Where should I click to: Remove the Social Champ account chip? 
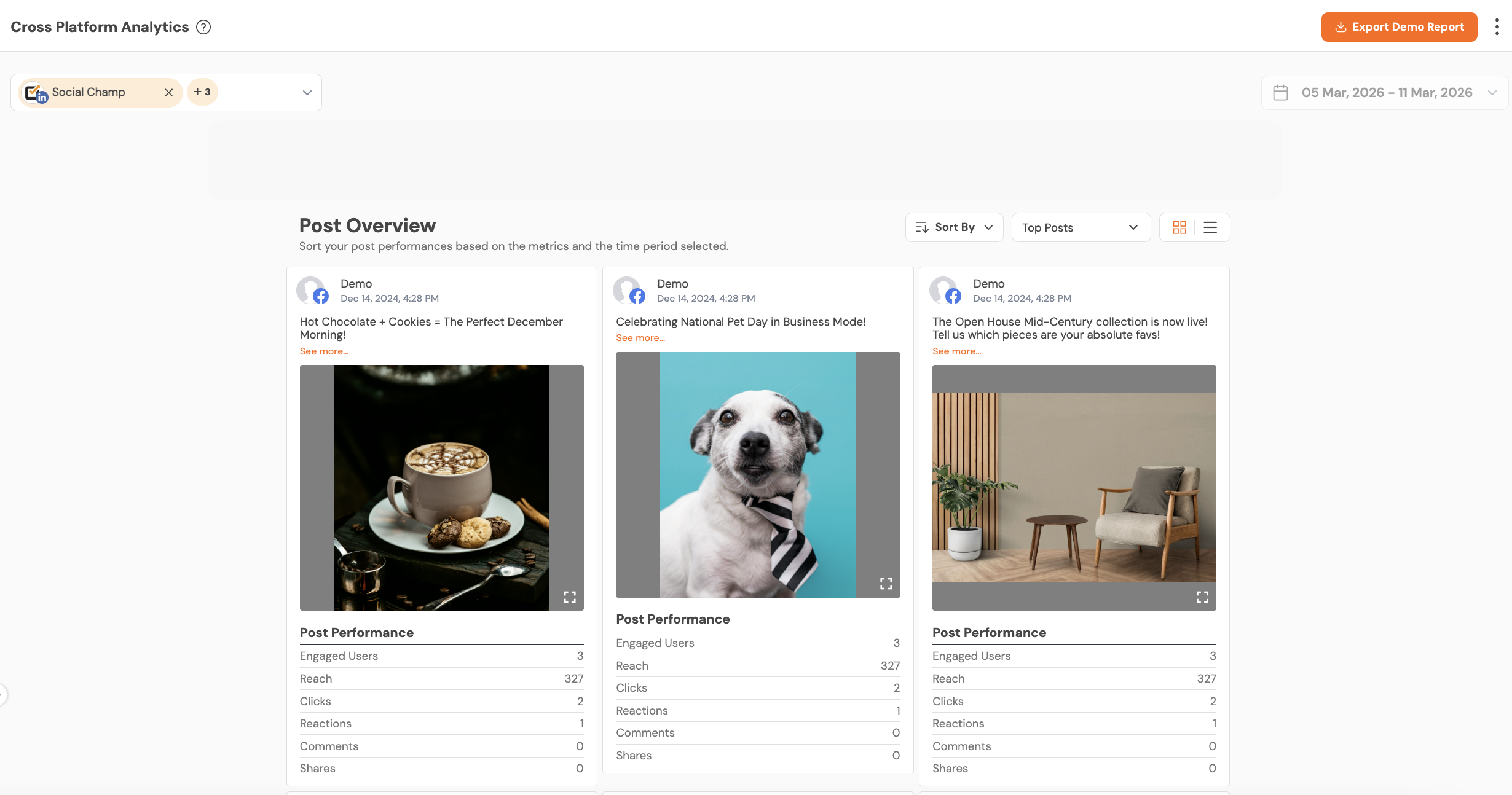168,92
